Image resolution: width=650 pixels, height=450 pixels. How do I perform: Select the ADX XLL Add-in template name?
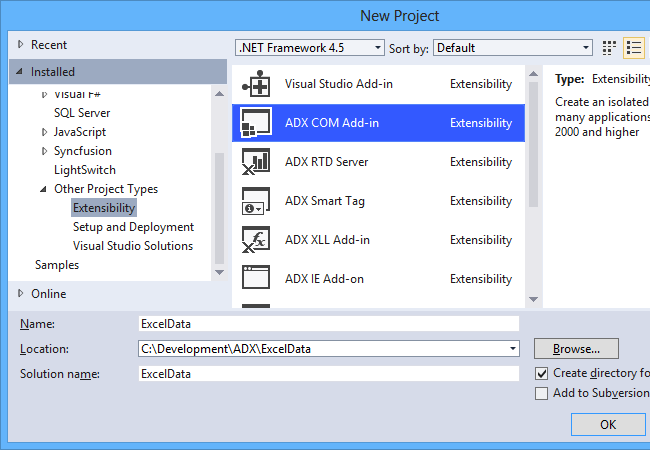[x=327, y=240]
